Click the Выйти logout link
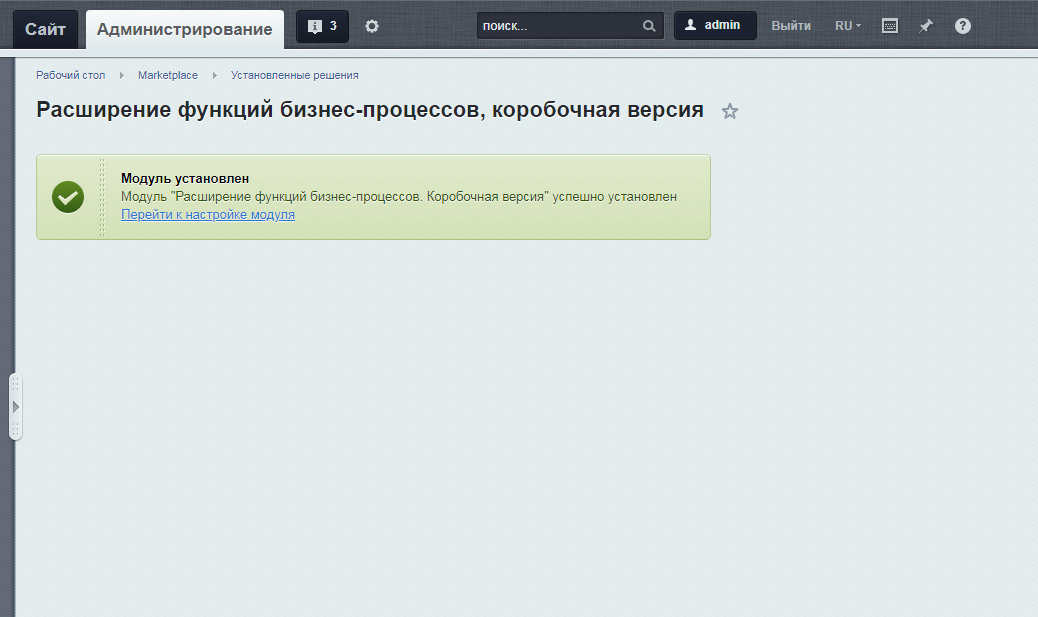The image size is (1038, 617). coord(791,26)
